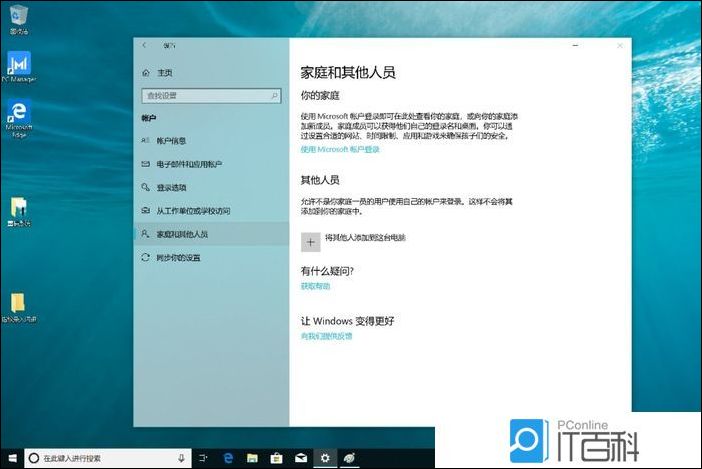Viewport: 702px width, 469px height.
Task: Open Task View from the taskbar
Action: [203, 458]
